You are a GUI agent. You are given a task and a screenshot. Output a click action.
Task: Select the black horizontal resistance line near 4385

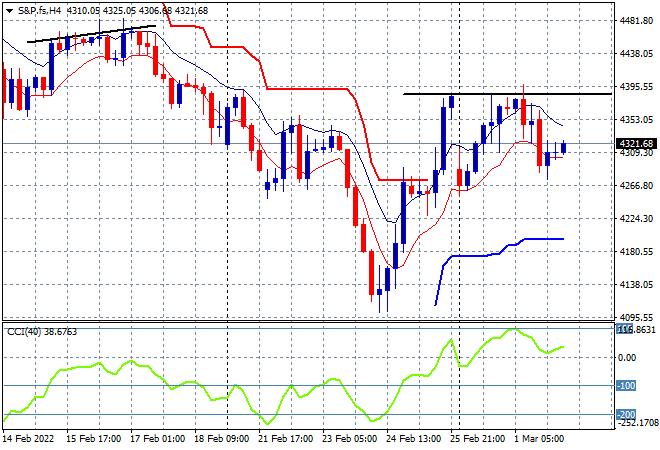tap(507, 94)
